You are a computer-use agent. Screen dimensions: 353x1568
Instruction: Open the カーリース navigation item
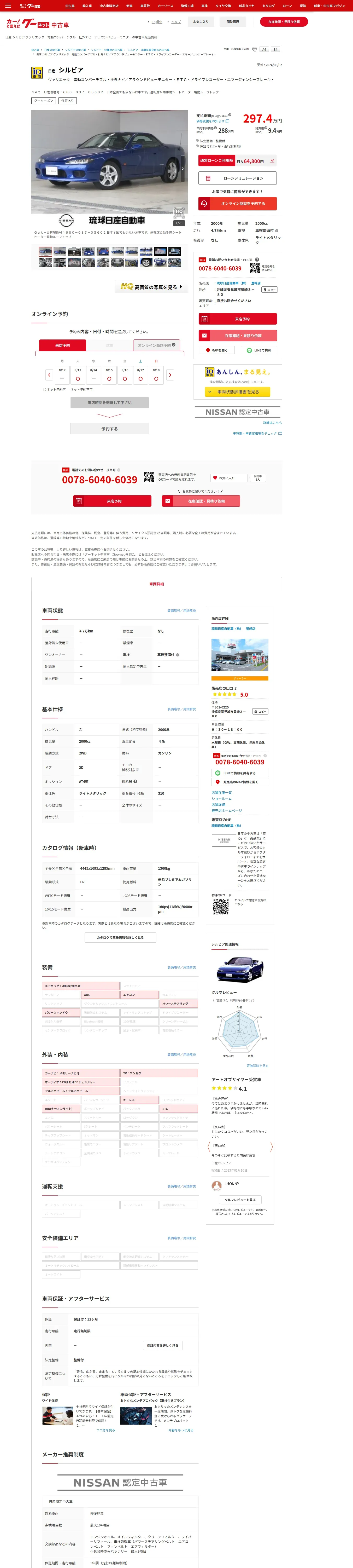point(166,6)
